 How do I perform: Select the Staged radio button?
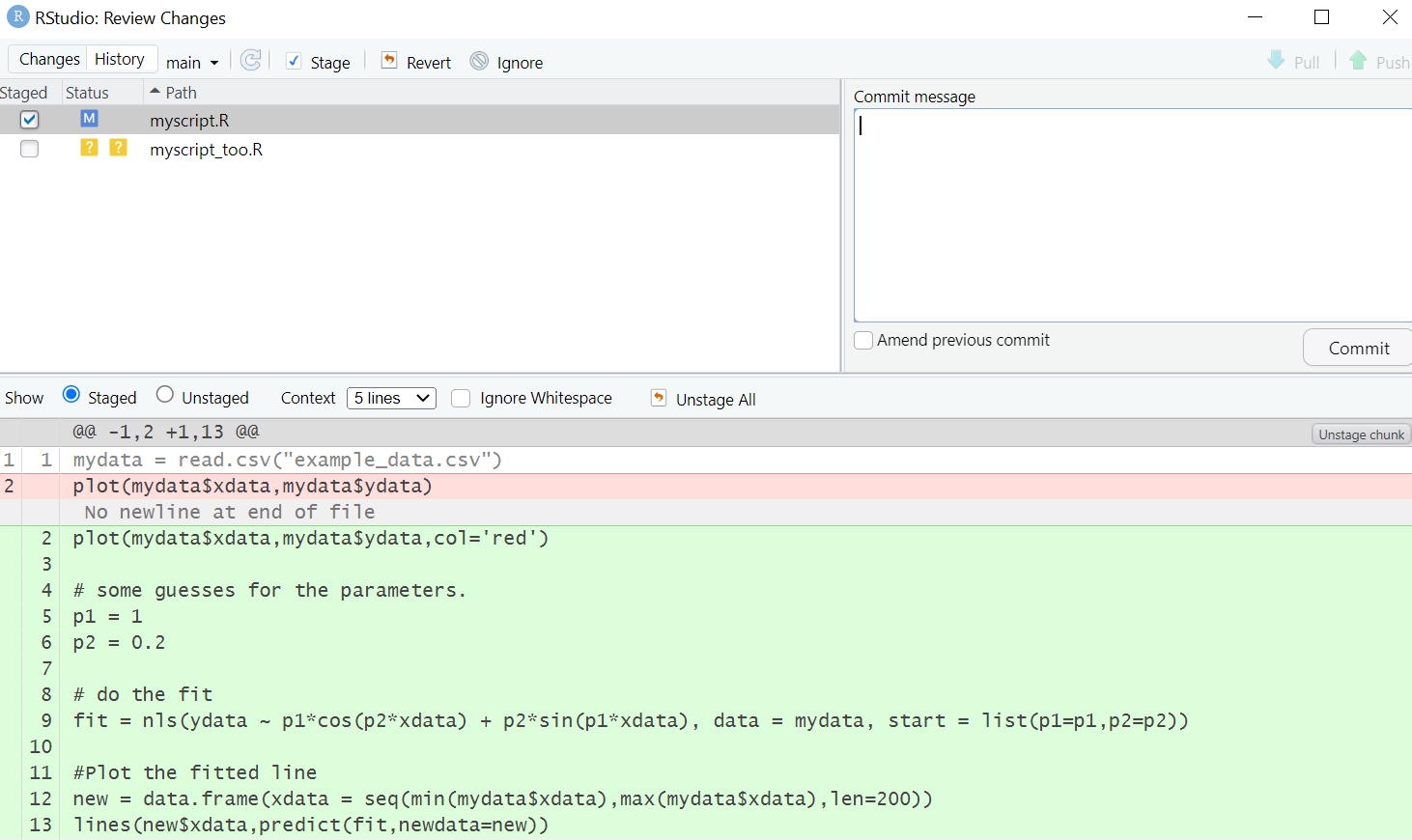click(71, 394)
